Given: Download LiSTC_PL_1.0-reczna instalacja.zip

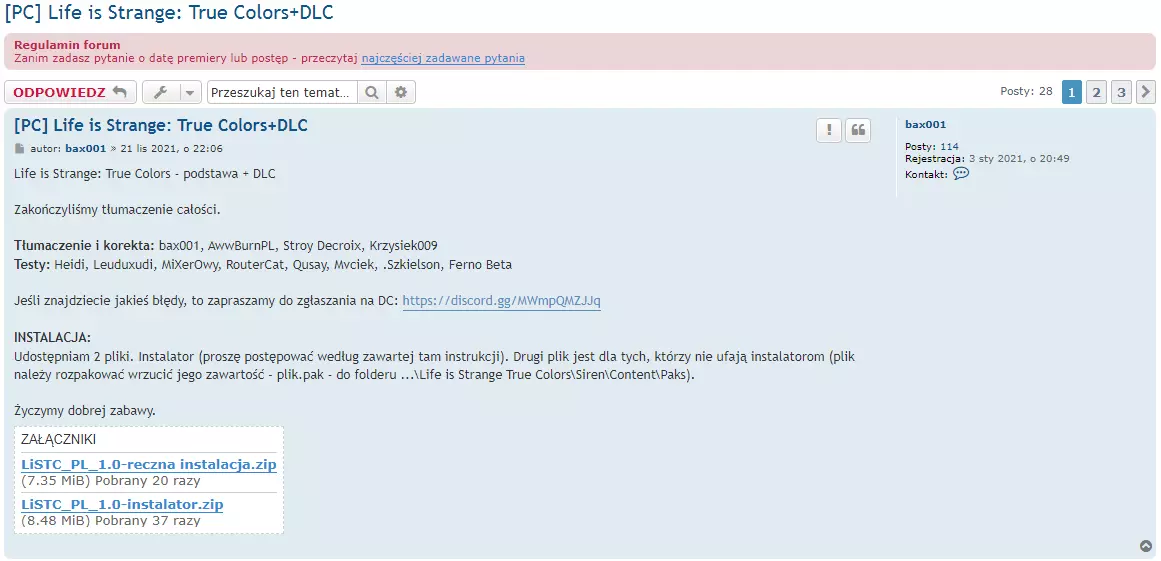Looking at the screenshot, I should click(149, 465).
